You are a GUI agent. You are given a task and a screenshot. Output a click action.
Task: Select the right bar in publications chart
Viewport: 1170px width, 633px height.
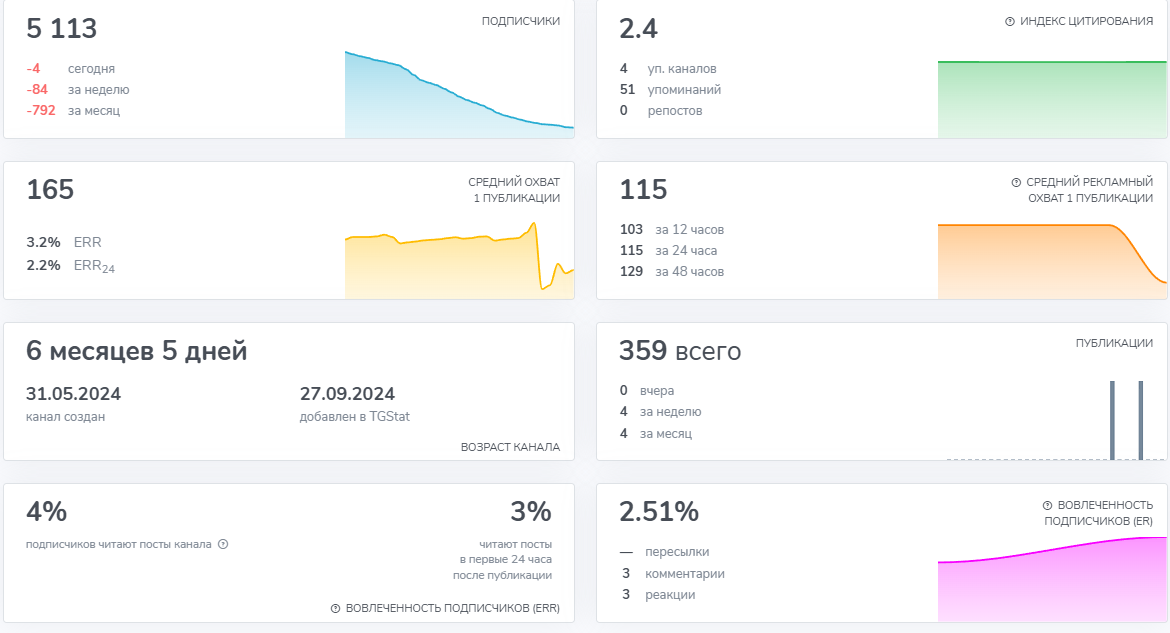[x=1140, y=420]
